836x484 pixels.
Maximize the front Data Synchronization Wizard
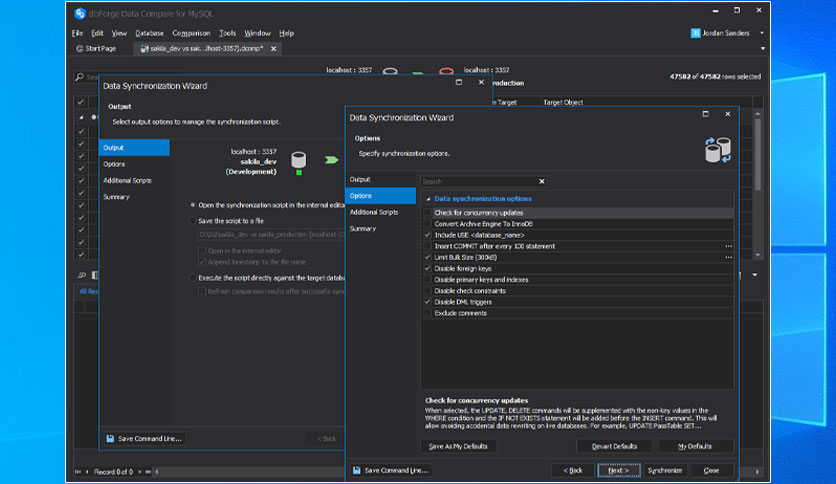(x=705, y=114)
